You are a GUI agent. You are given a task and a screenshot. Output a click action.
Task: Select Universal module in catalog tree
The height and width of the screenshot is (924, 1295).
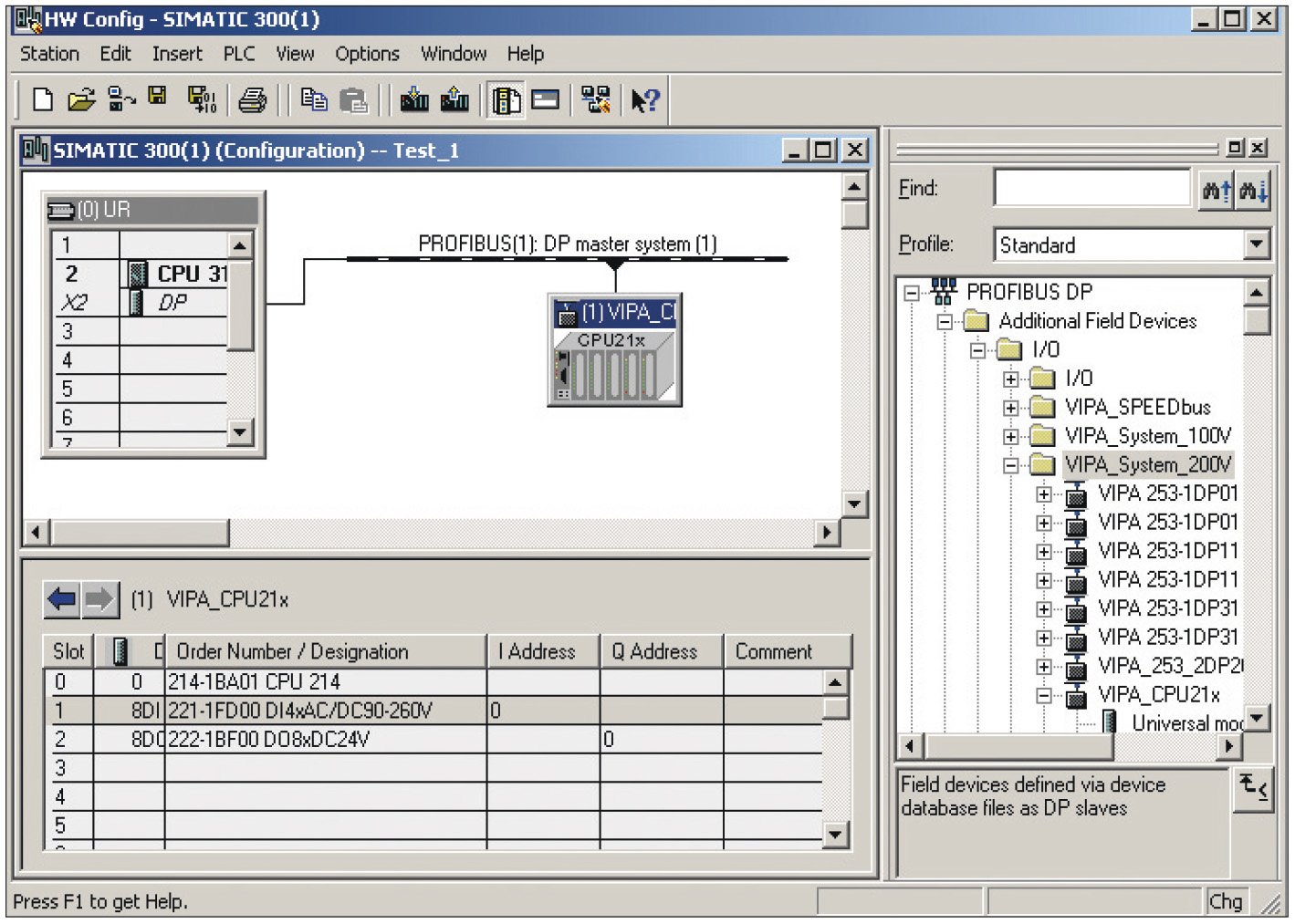[x=1187, y=723]
